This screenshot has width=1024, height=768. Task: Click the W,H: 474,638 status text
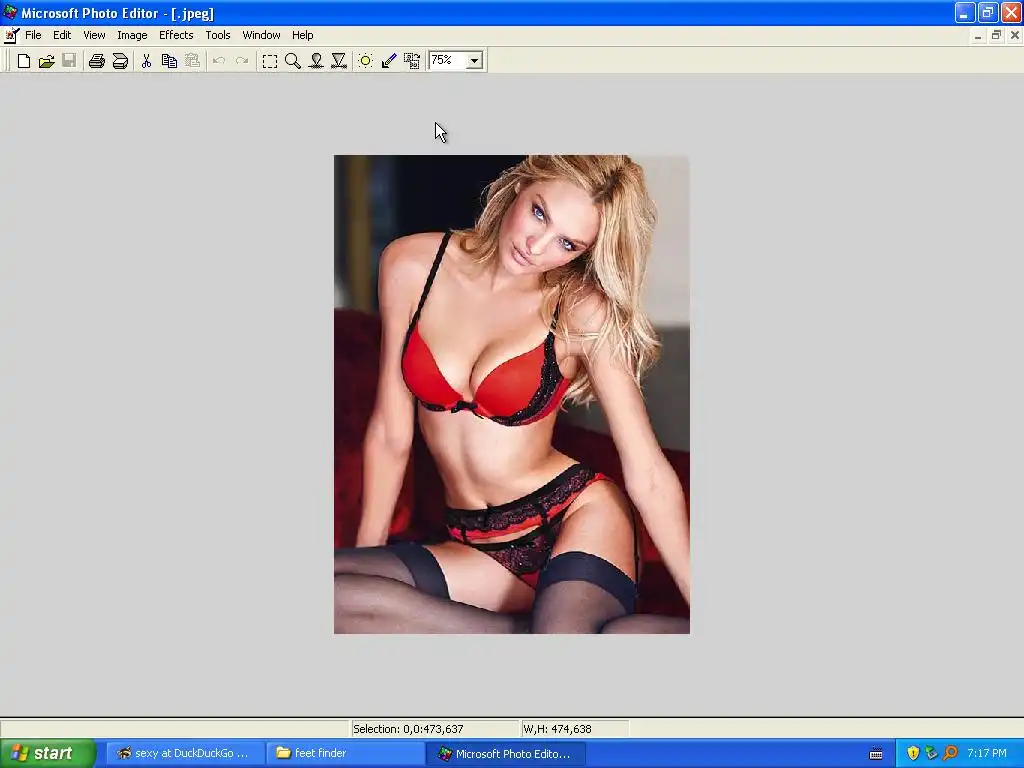click(x=557, y=729)
